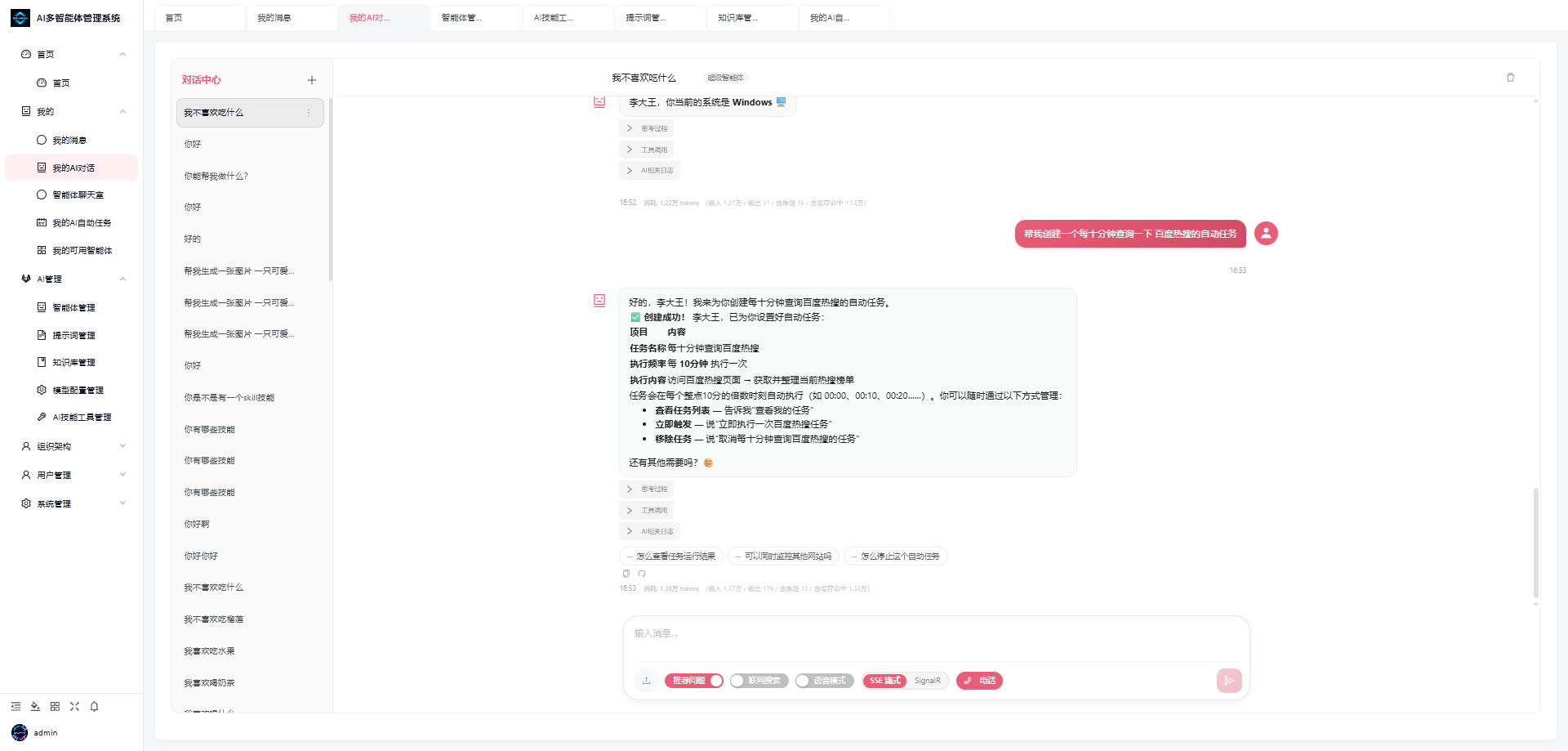Open conversation 我不喜欢吃榴莲
Screen dimensions: 1568x751
click(250, 619)
